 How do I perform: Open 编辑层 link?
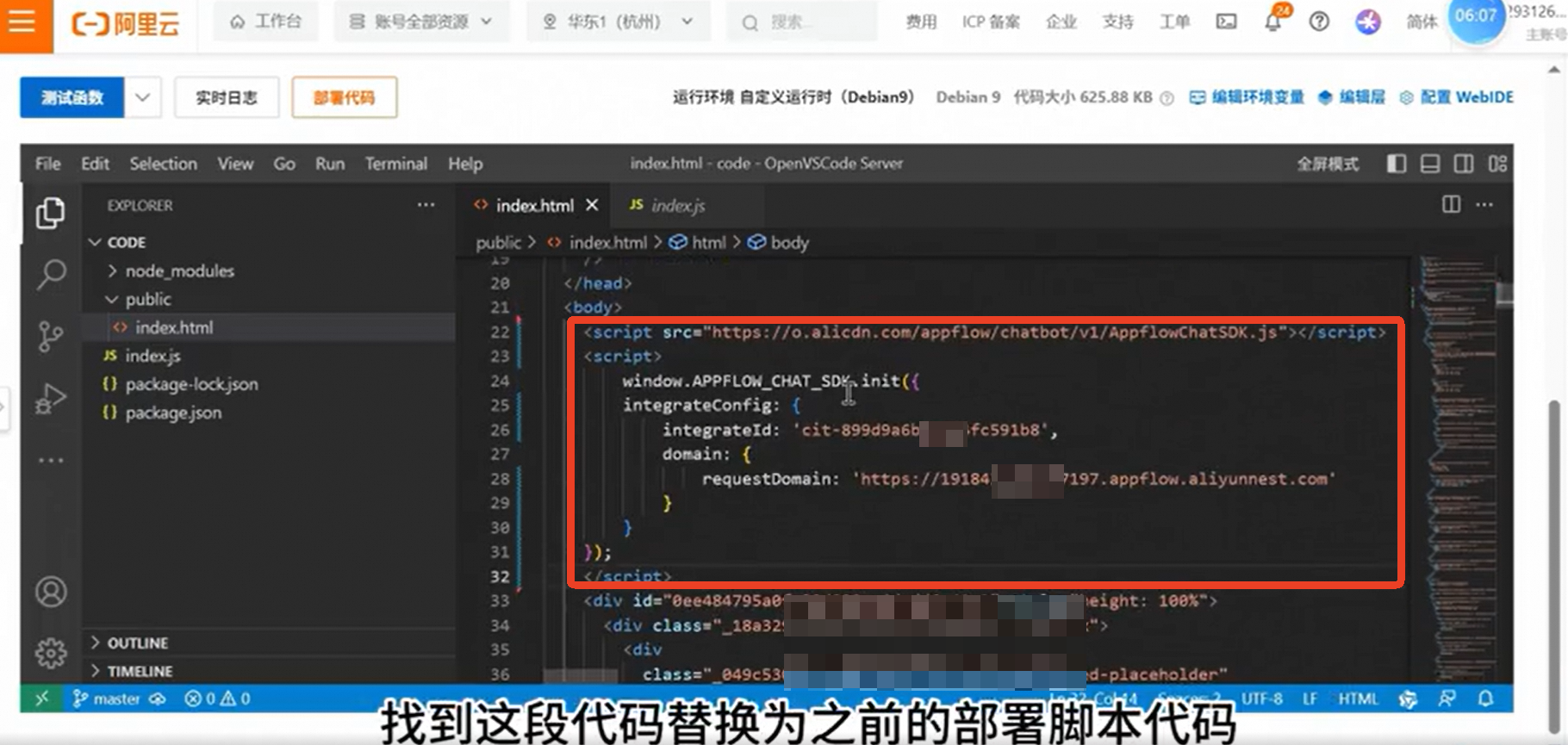pyautogui.click(x=1352, y=97)
